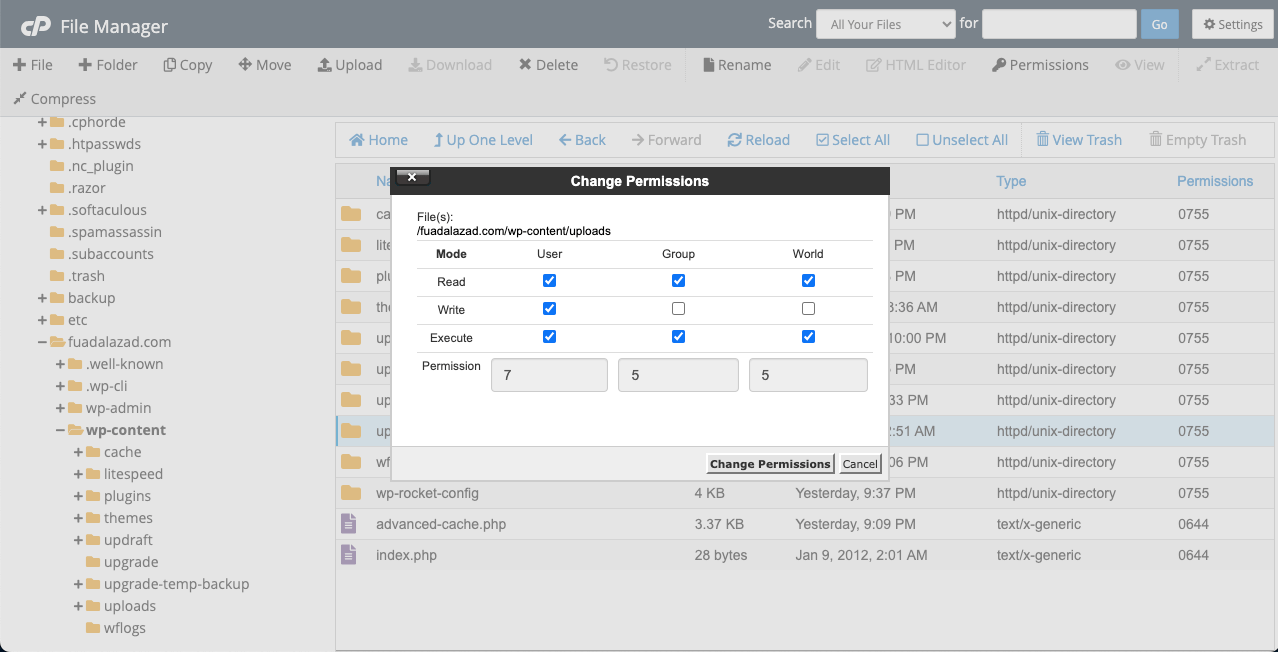This screenshot has width=1278, height=652.
Task: Select .trash folder in tree
Action: pyautogui.click(x=86, y=276)
